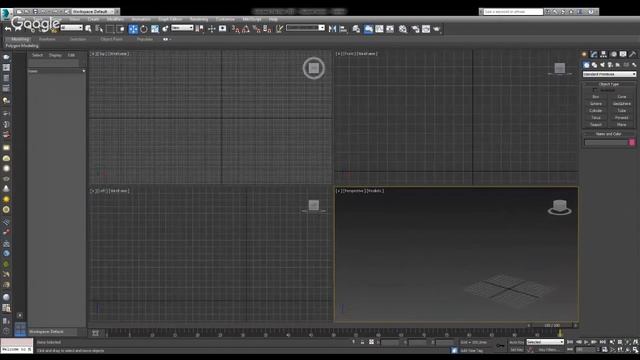The image size is (640, 360).
Task: Collapse the Object Type rollout
Action: 609,84
